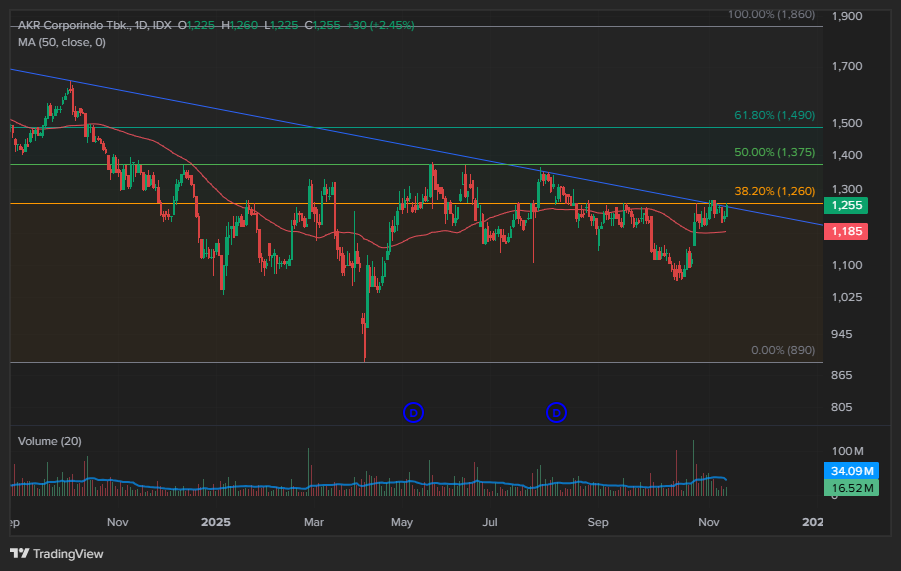Click the Mar label on time axis
The image size is (901, 571).
click(x=314, y=522)
